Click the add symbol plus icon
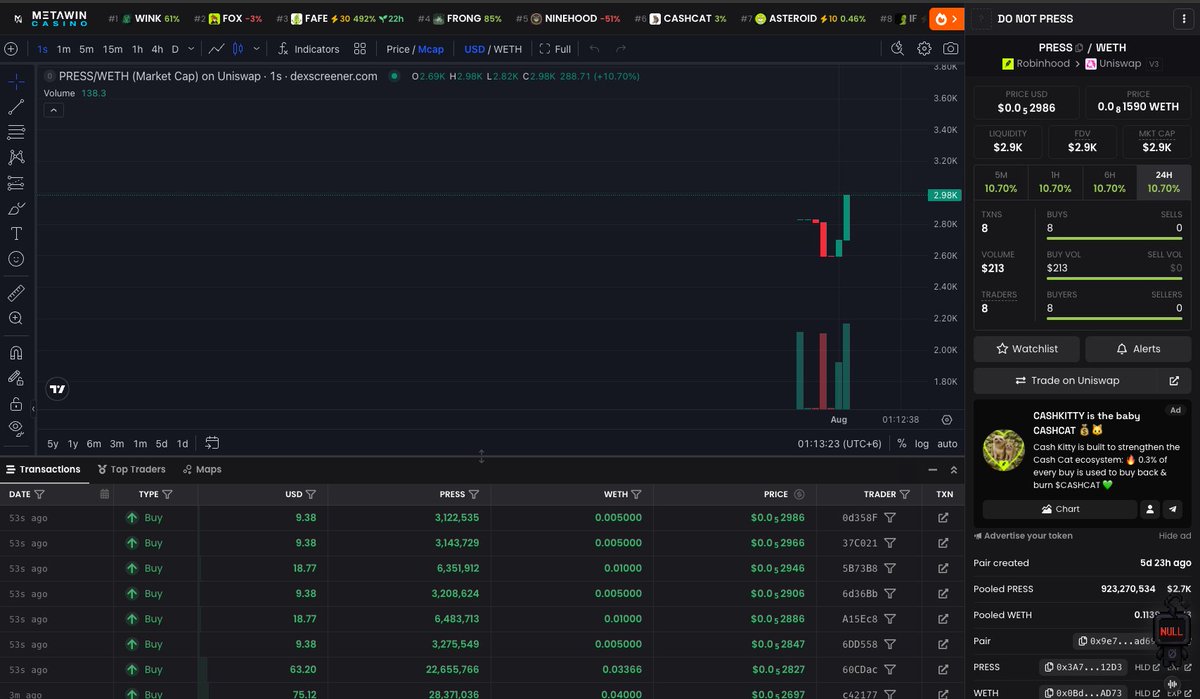 [x=10, y=49]
